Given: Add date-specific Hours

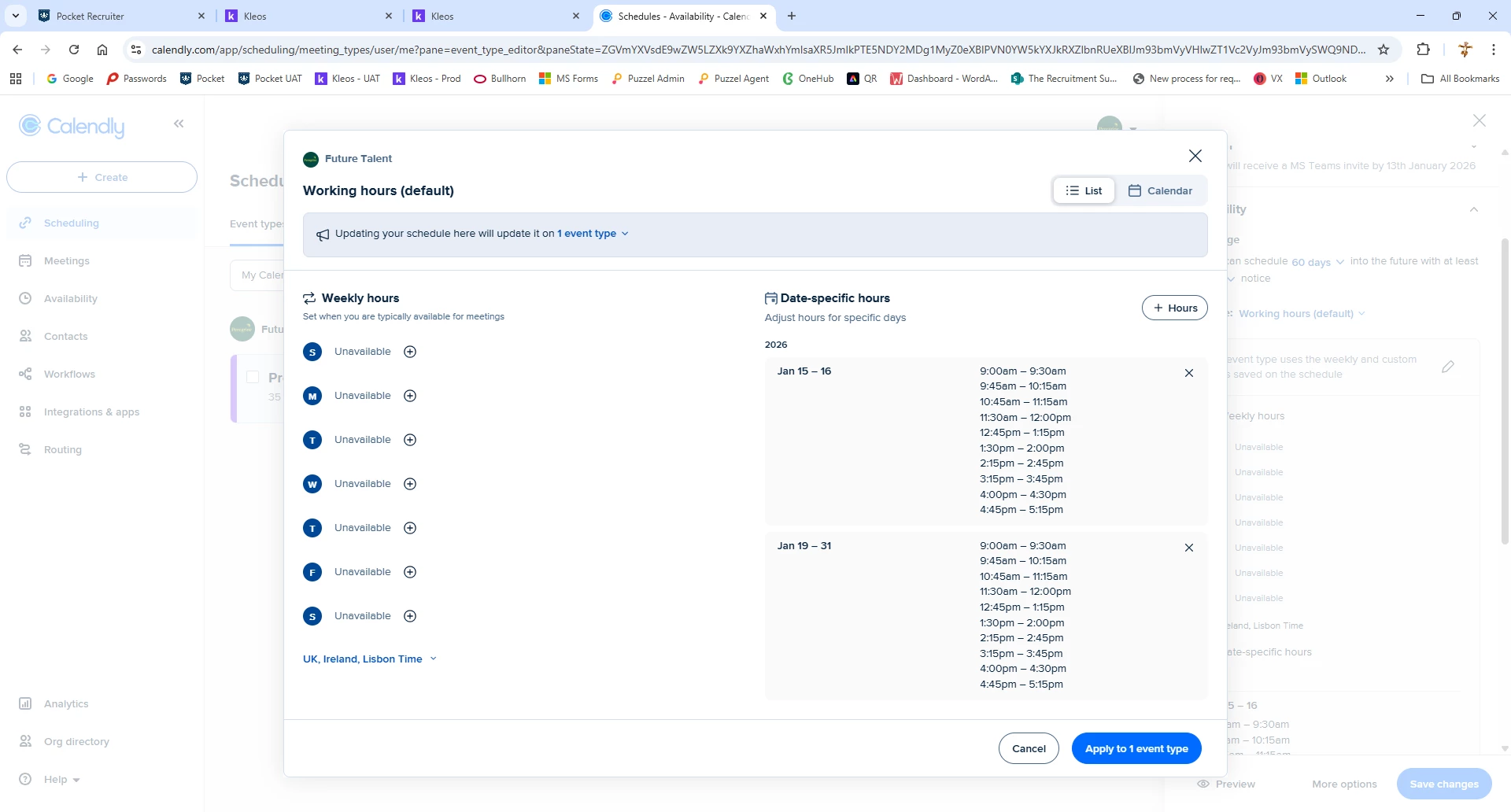Looking at the screenshot, I should 1175,308.
